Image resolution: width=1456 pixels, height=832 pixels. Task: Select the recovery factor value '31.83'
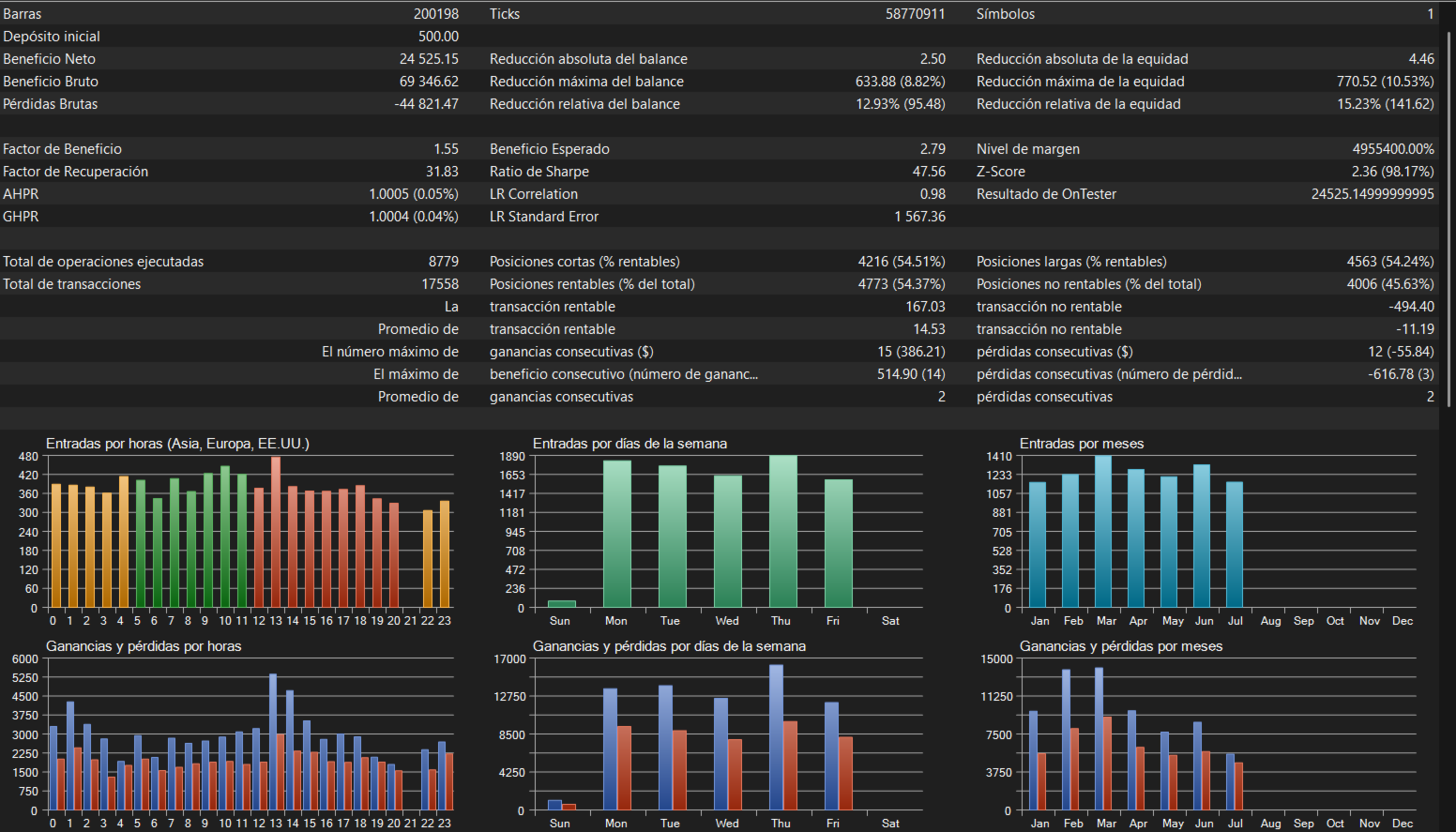443,172
